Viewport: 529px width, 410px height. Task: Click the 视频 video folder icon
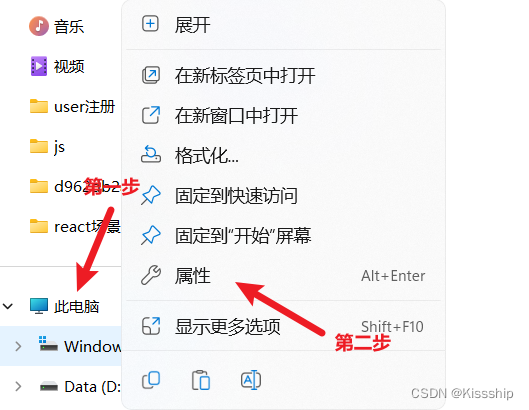point(39,66)
